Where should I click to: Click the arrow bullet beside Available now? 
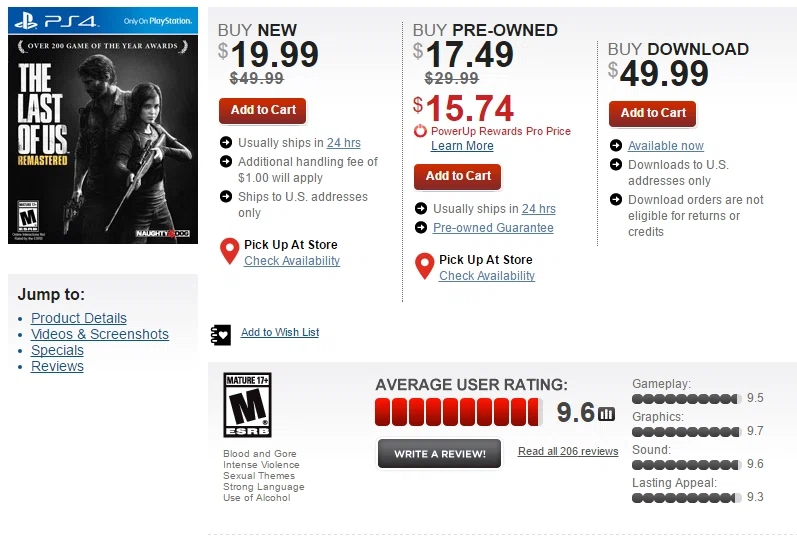[x=616, y=145]
